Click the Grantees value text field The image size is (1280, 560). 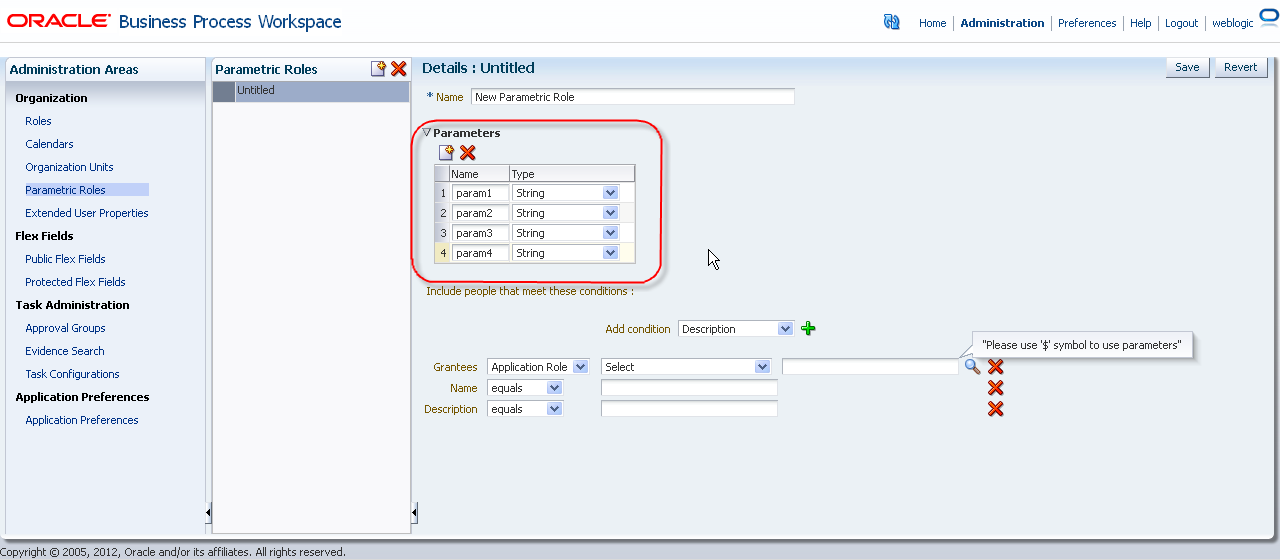(x=870, y=367)
